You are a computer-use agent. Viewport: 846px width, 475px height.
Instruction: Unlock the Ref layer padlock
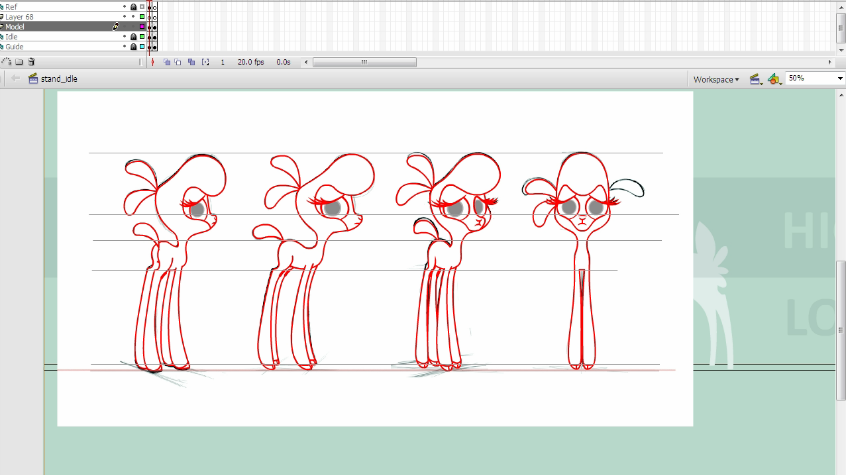(x=133, y=6)
